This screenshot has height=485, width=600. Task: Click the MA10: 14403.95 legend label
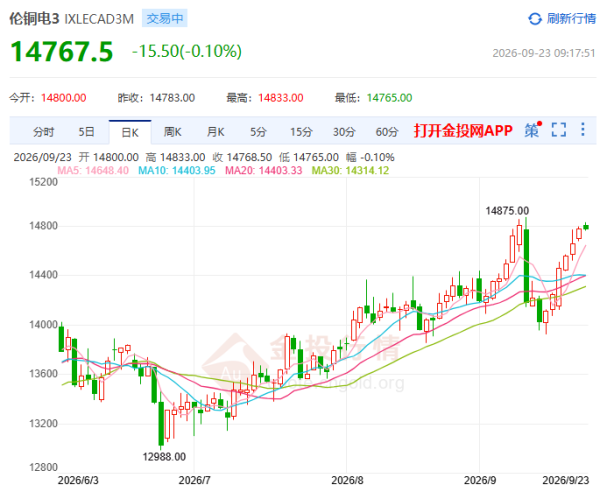coord(177,170)
